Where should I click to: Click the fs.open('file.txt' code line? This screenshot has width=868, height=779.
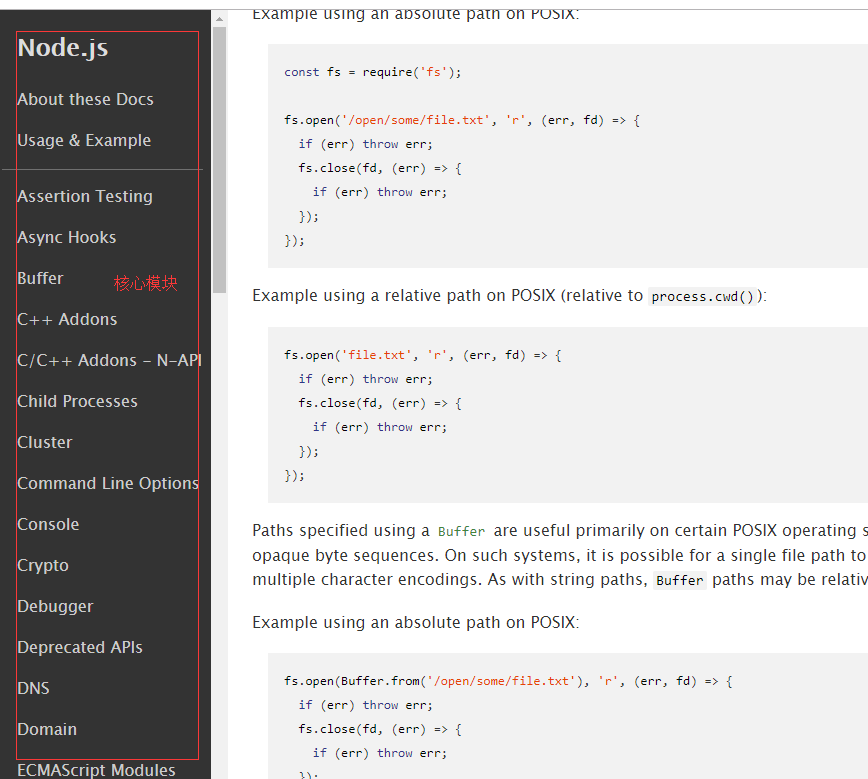(423, 355)
